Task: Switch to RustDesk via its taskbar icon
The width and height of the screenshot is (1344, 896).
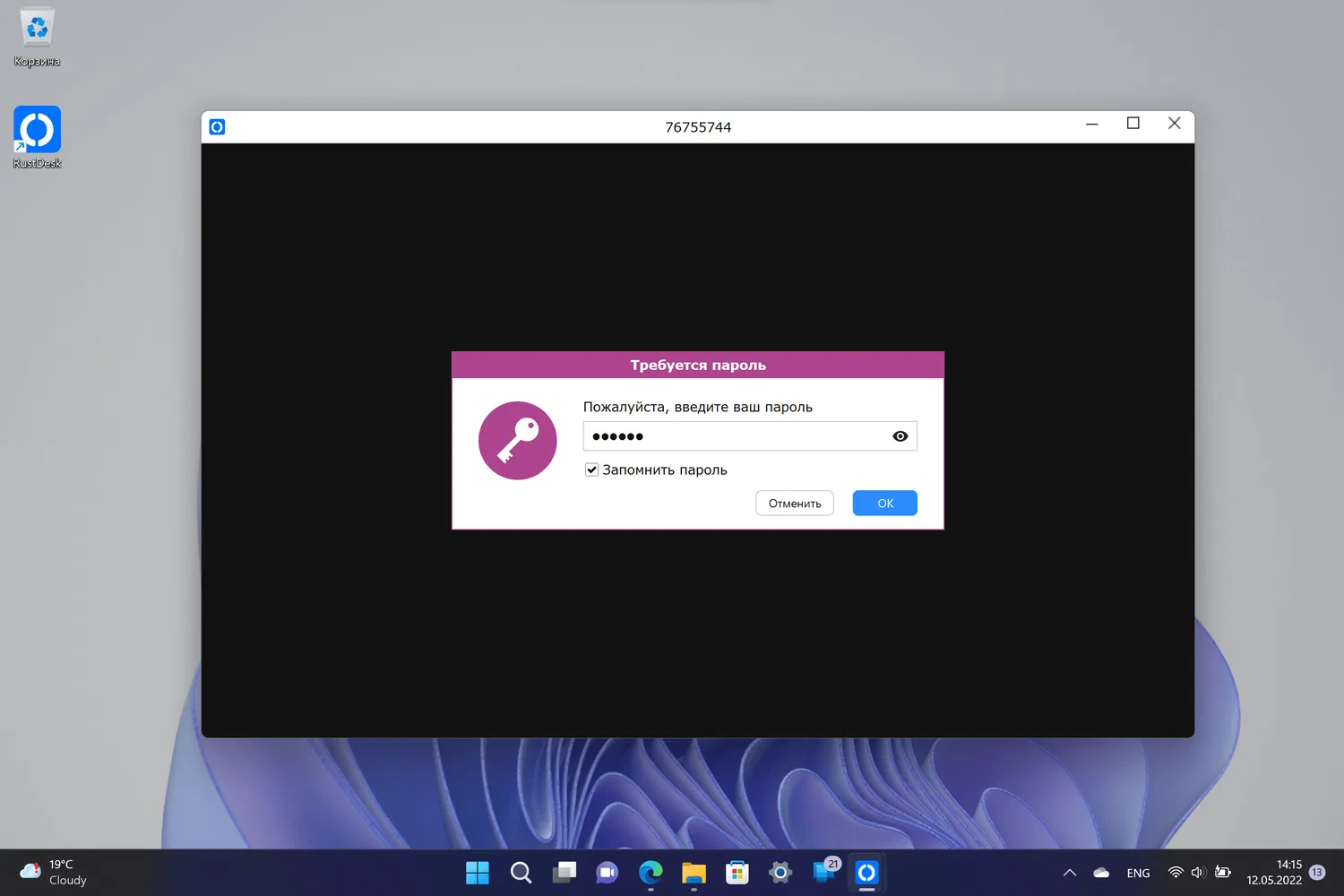Action: point(866,873)
